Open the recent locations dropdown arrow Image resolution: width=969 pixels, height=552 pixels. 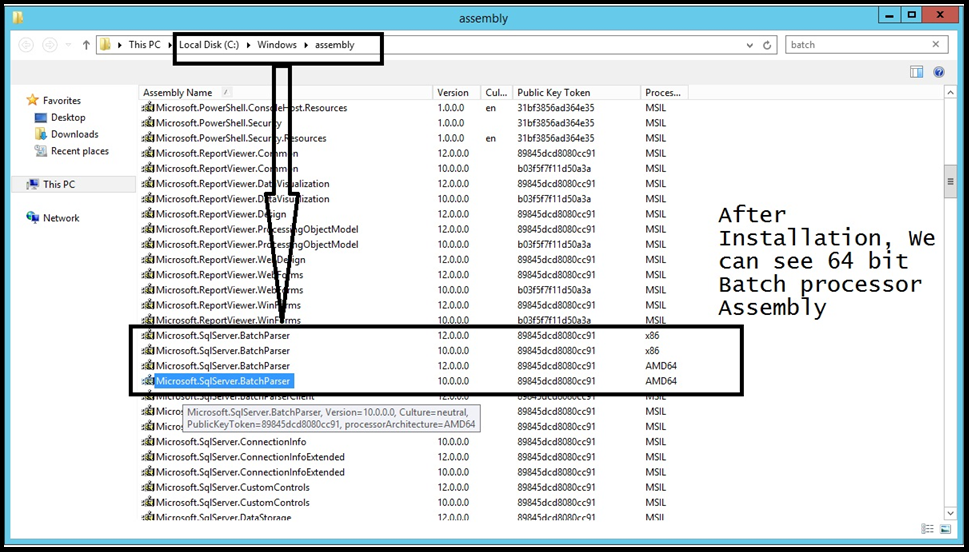69,45
